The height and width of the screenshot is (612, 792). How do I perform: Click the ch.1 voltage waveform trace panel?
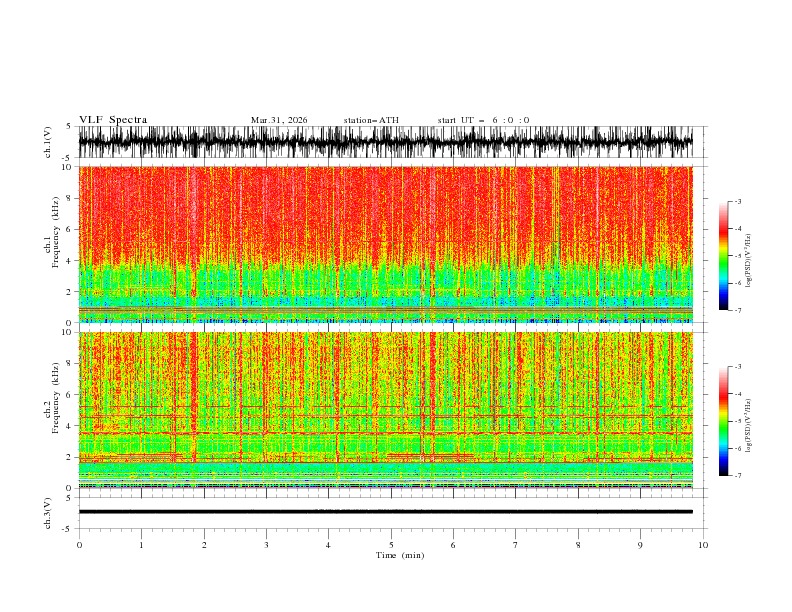tap(385, 142)
